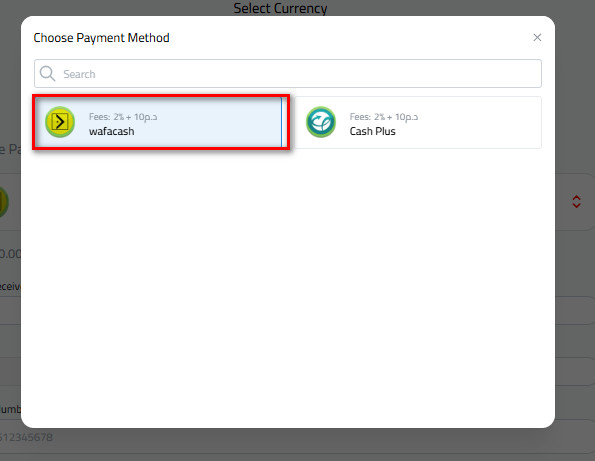Image resolution: width=595 pixels, height=461 pixels.
Task: Click the Choose Payment Method heading
Action: pos(101,38)
